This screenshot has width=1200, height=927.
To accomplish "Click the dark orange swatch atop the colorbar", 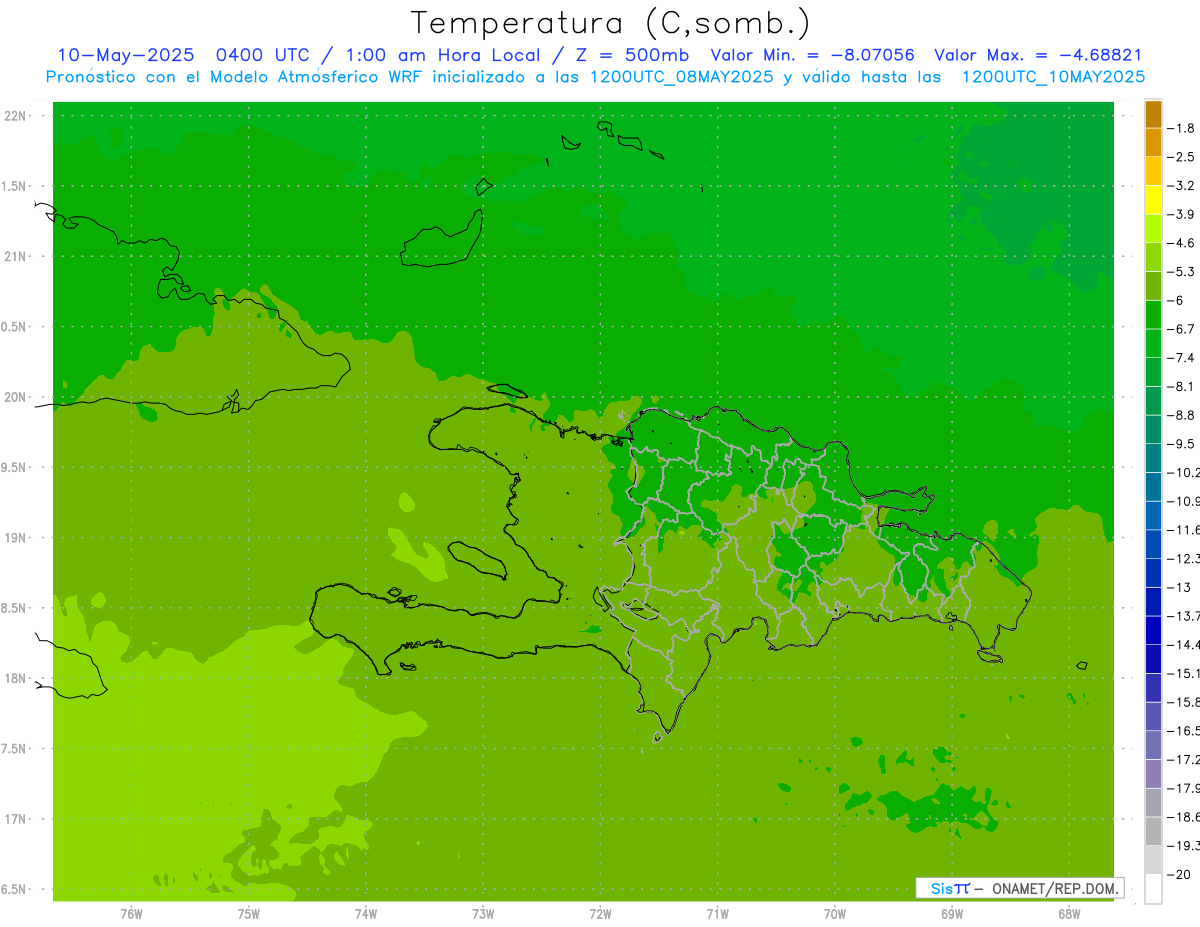I will click(x=1154, y=114).
